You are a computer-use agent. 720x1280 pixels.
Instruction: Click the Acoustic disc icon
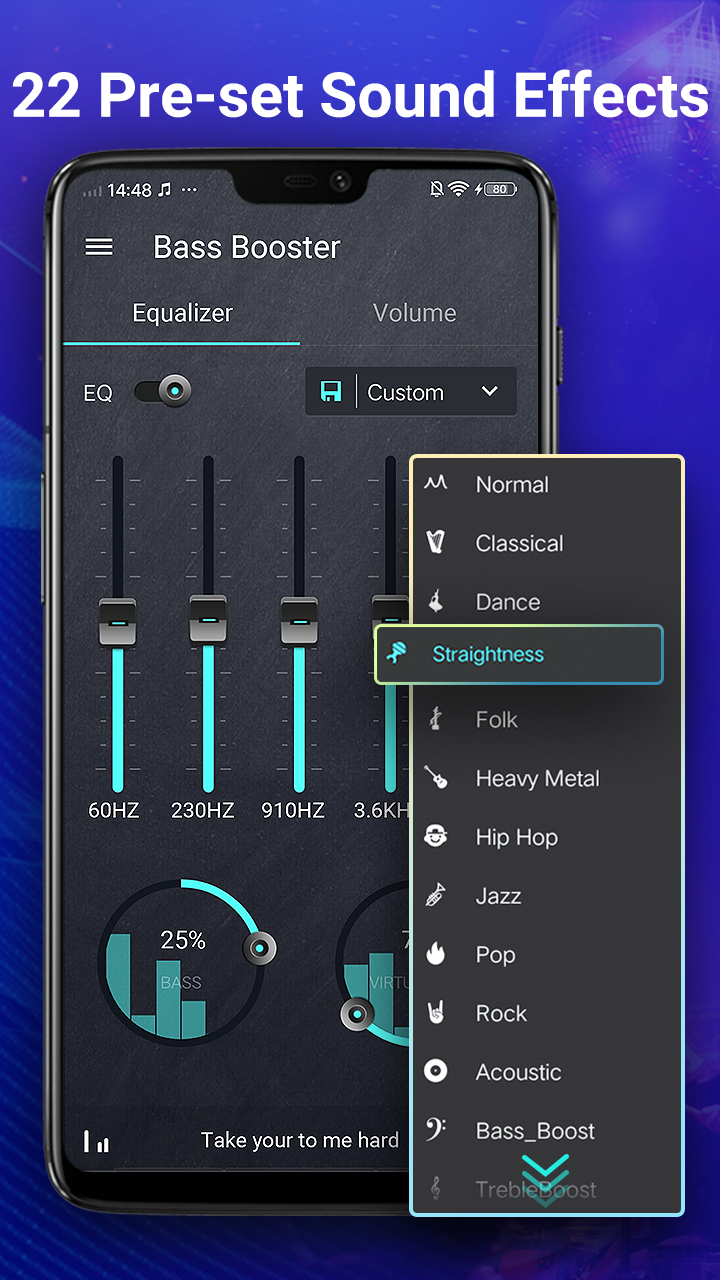(x=435, y=1072)
